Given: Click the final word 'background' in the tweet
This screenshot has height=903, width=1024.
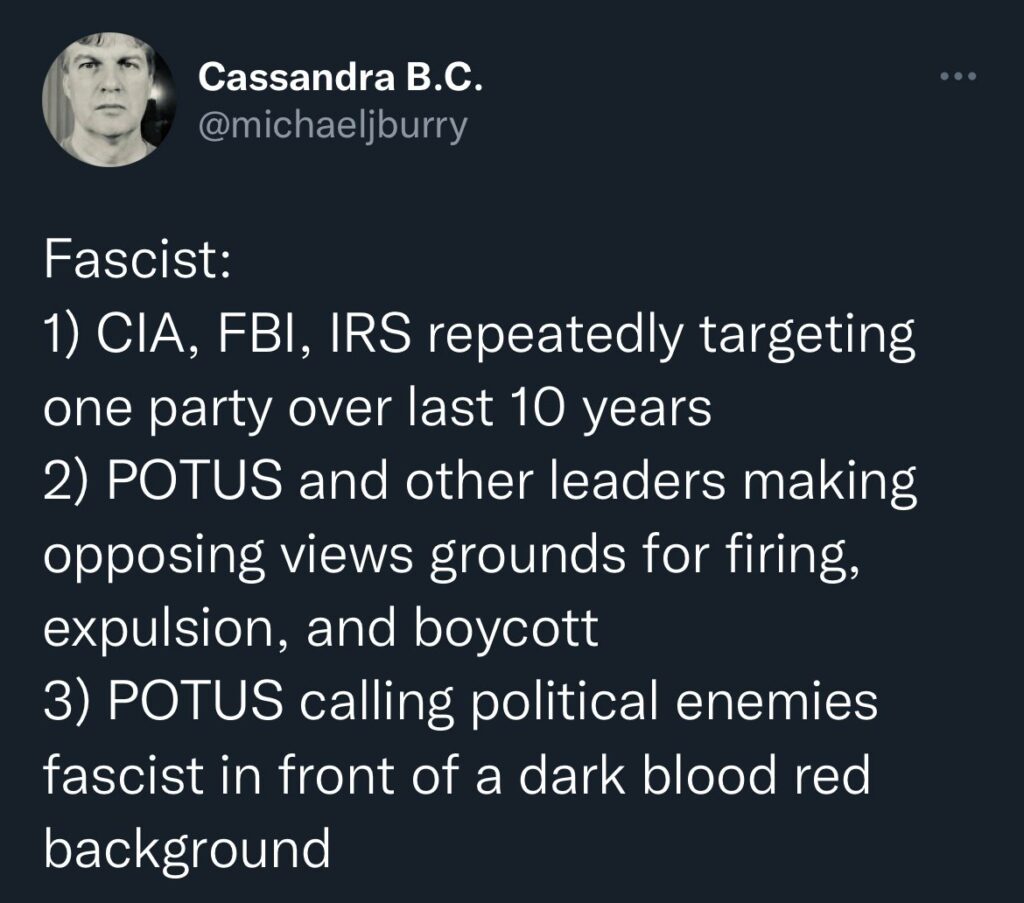Looking at the screenshot, I should point(187,847).
